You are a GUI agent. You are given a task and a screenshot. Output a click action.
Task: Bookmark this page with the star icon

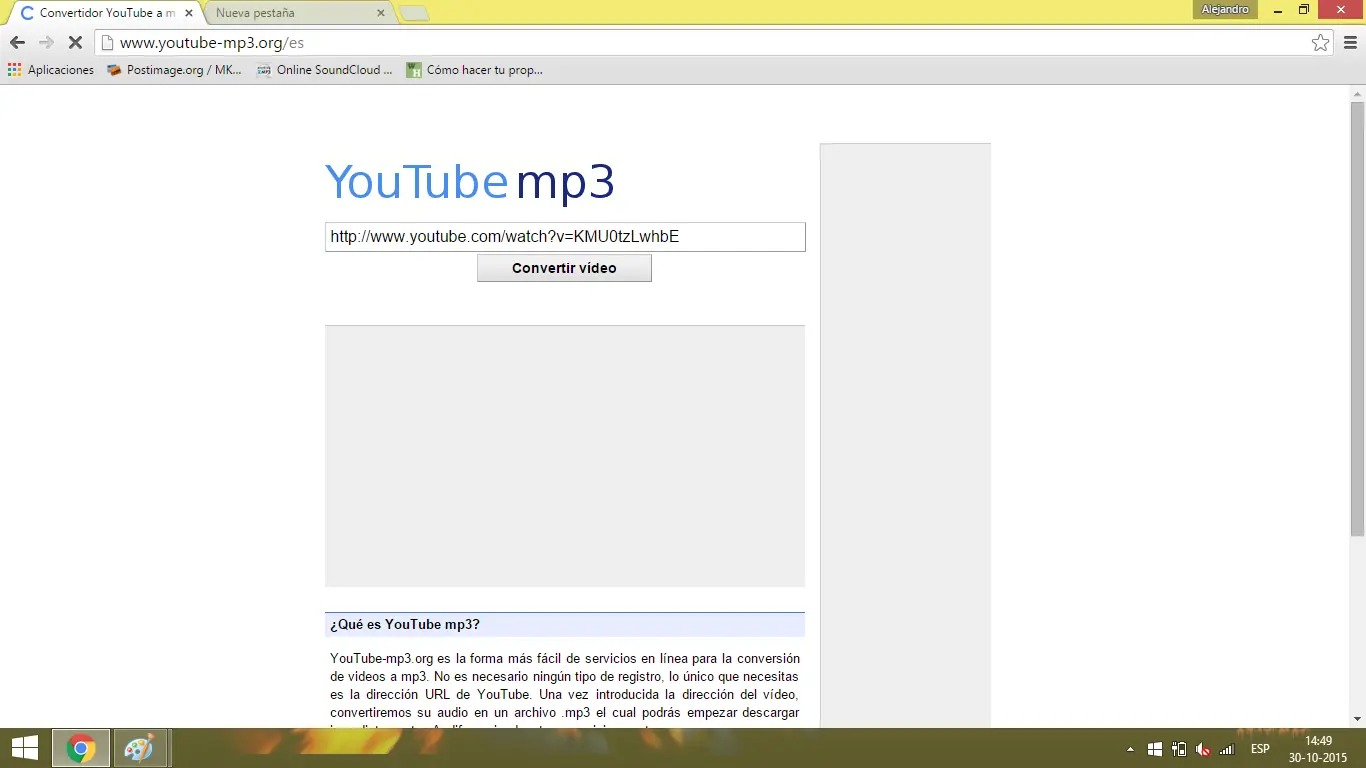pos(1321,42)
